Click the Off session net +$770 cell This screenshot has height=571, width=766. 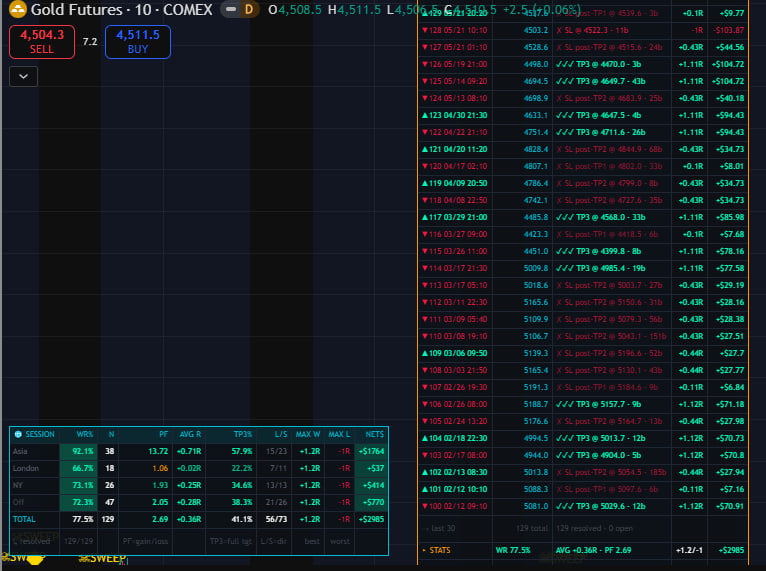click(371, 502)
